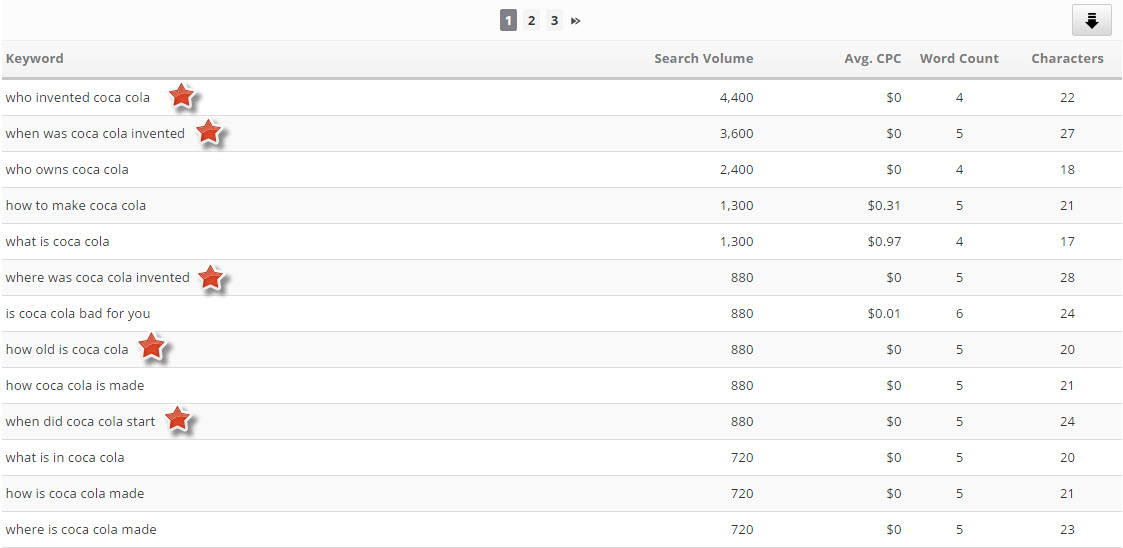The image size is (1123, 548).
Task: Jump to results page 3
Action: [x=554, y=20]
